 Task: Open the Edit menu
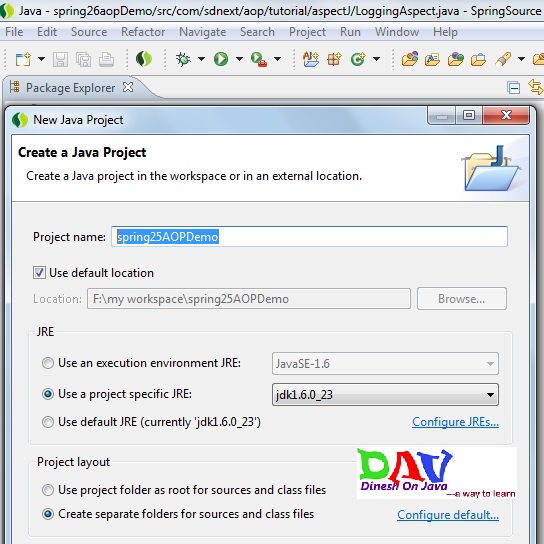[47, 32]
